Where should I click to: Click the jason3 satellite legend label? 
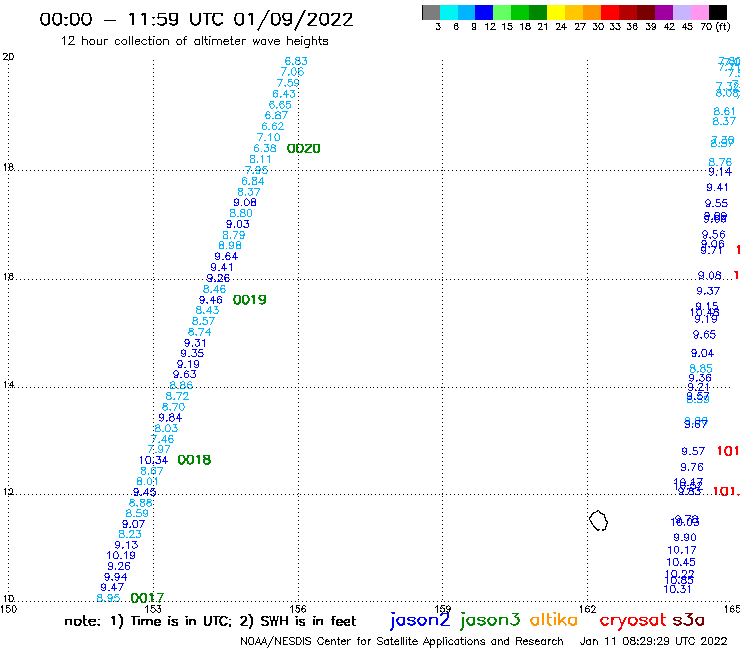click(490, 620)
